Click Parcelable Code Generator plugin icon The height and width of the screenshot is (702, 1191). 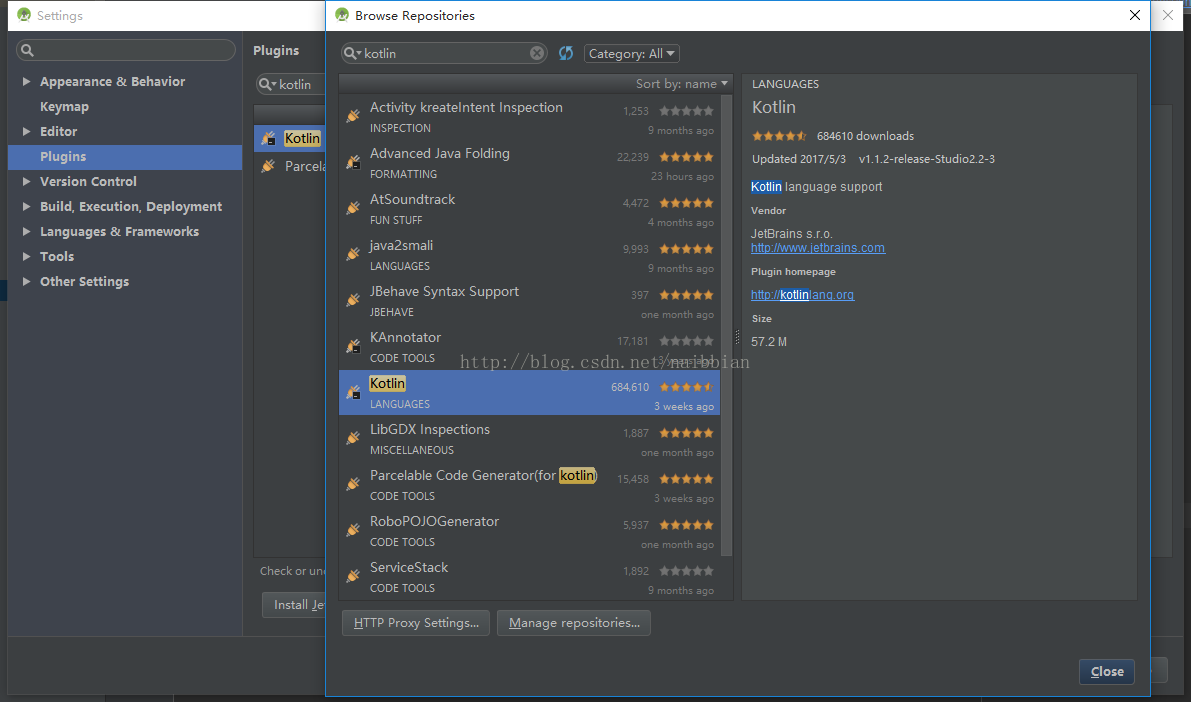point(353,484)
